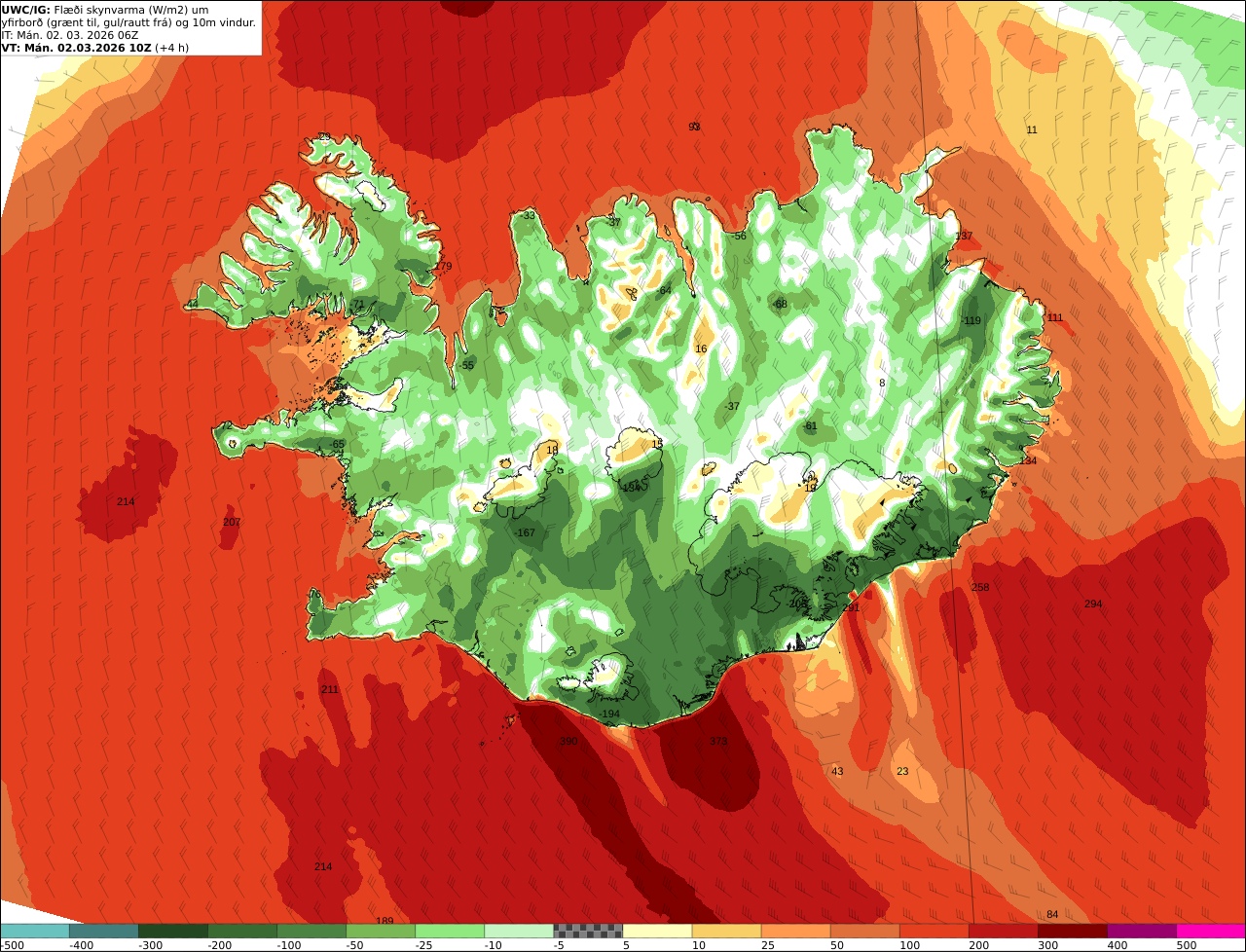Click the map value '111' off the east coast

coord(1055,318)
